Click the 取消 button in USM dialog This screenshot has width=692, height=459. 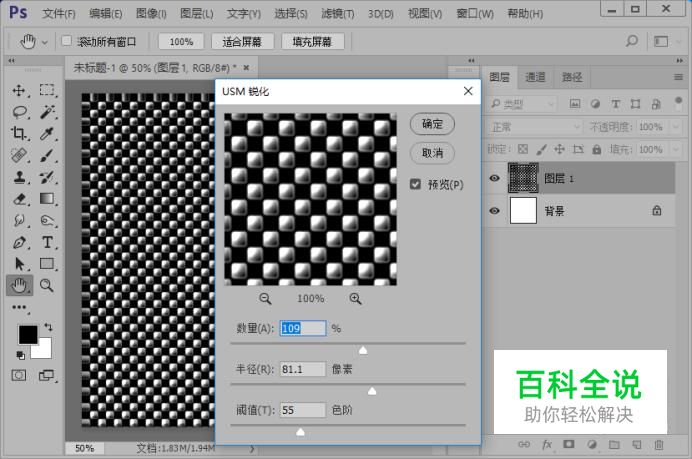coord(432,153)
